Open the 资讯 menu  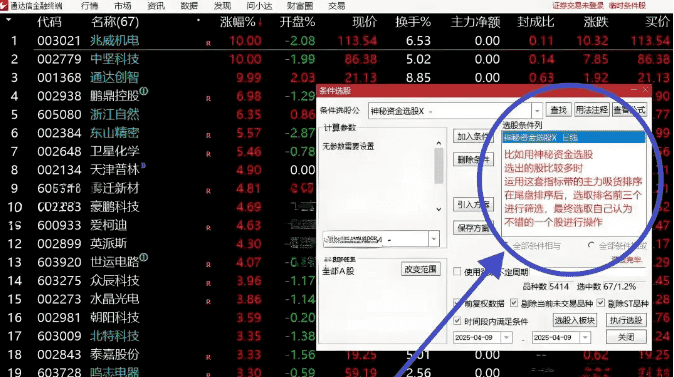(x=156, y=6)
